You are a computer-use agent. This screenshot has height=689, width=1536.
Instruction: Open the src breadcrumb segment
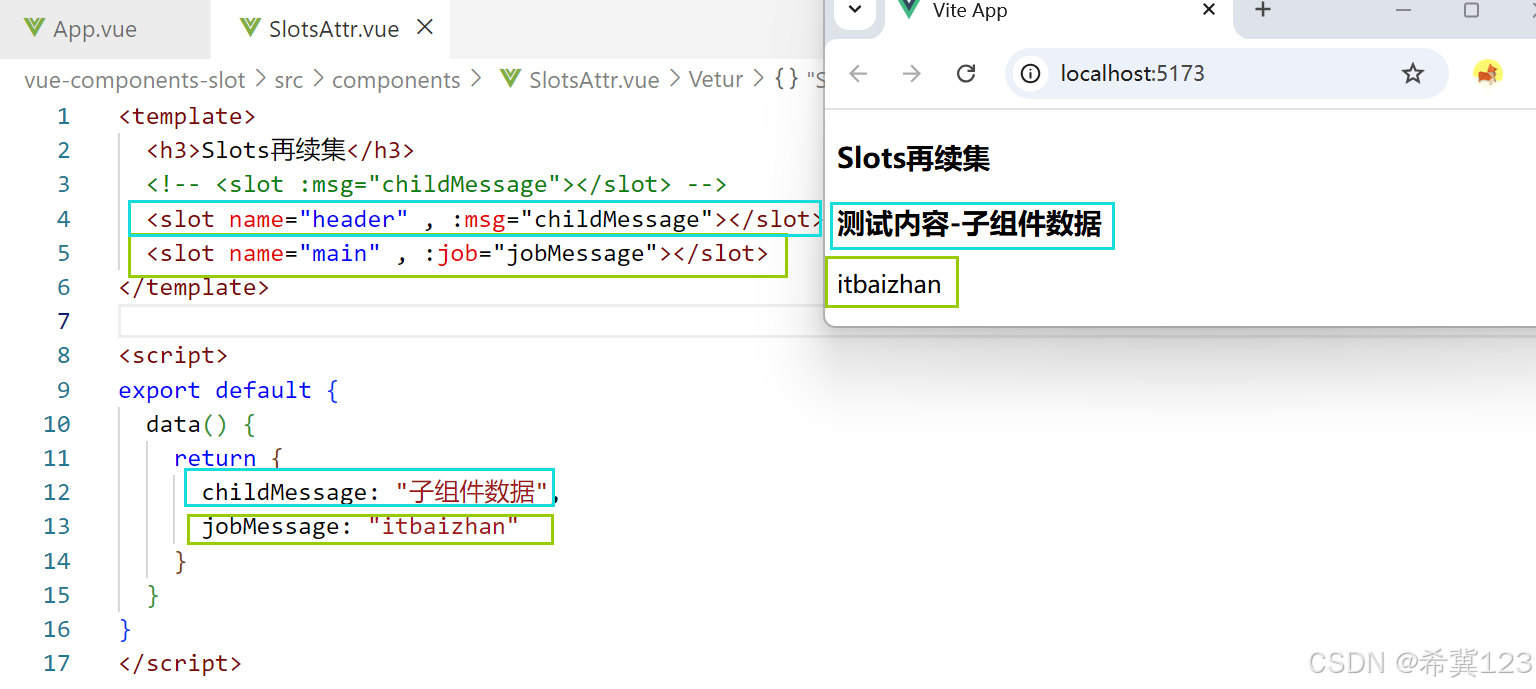click(288, 80)
